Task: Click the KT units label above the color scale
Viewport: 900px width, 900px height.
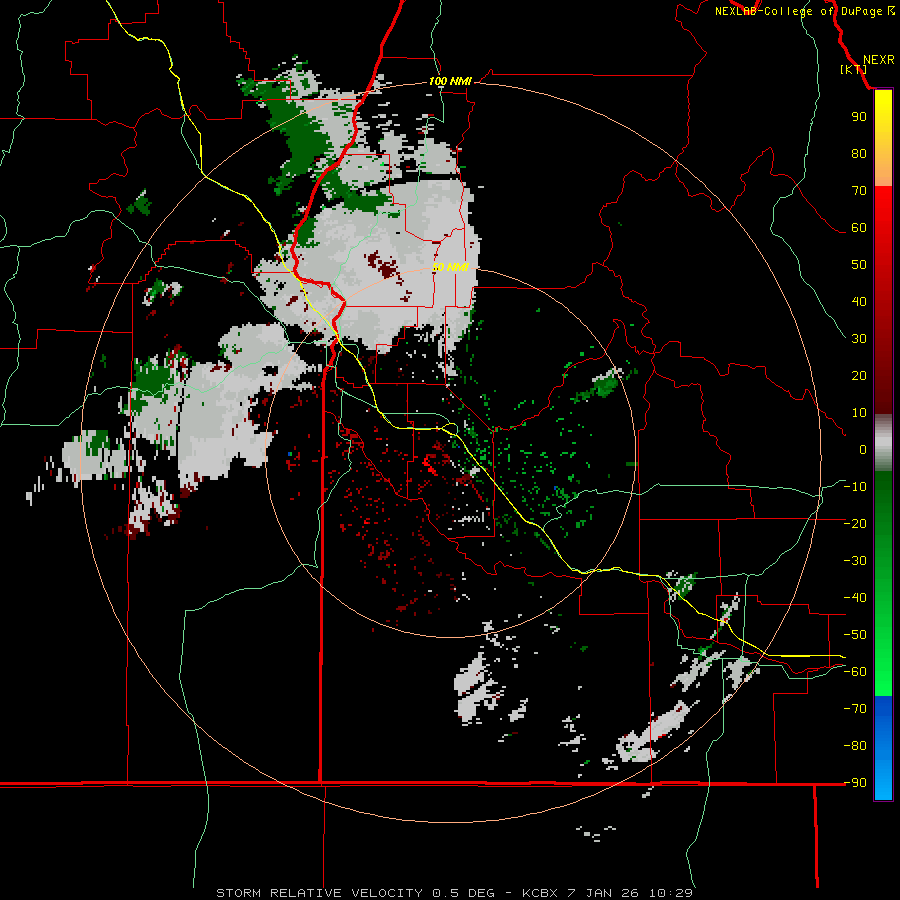Action: 854,69
